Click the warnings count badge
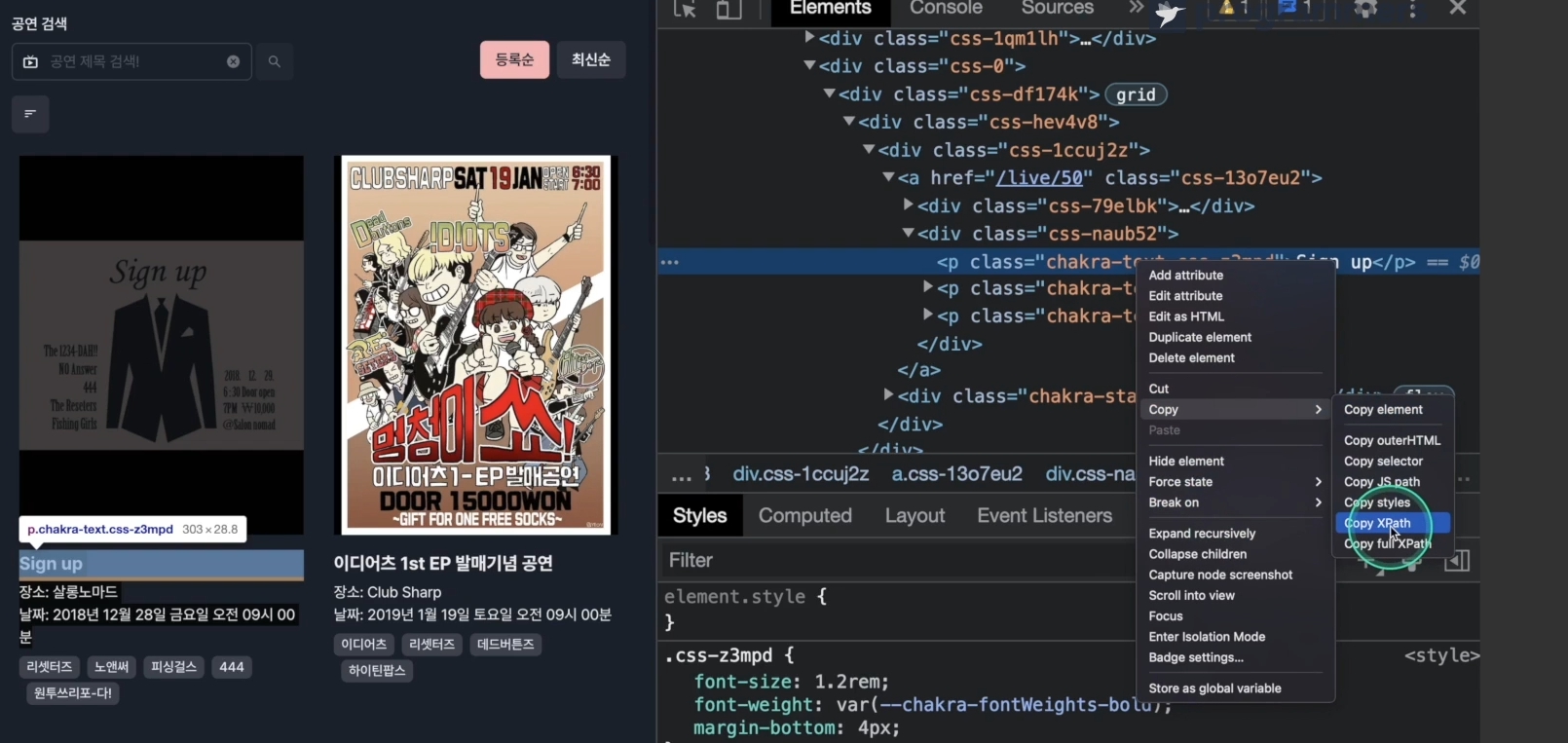The image size is (1568, 743). 1234,8
